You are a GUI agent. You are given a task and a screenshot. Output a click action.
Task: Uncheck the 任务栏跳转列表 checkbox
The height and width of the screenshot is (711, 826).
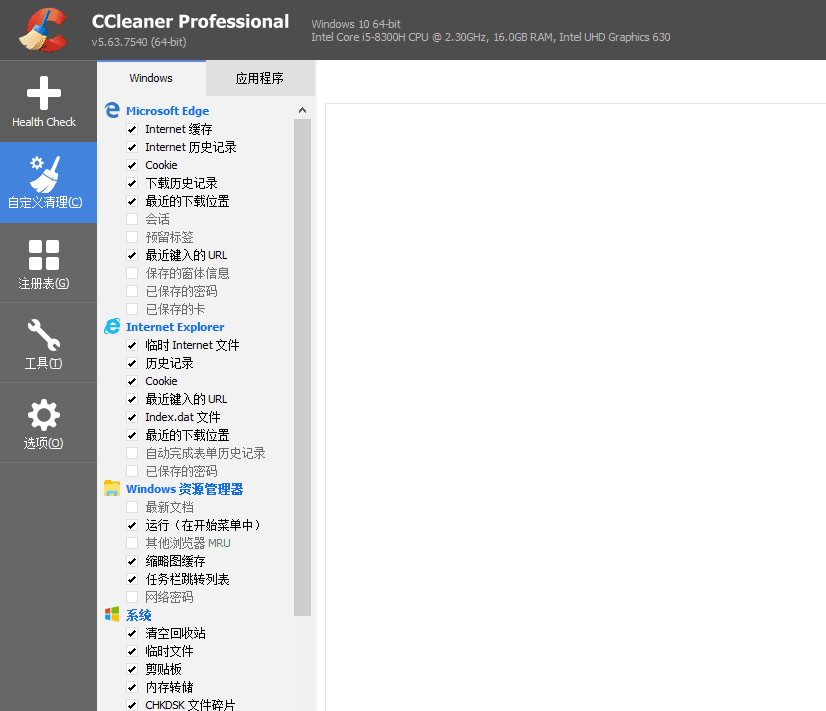tap(132, 579)
